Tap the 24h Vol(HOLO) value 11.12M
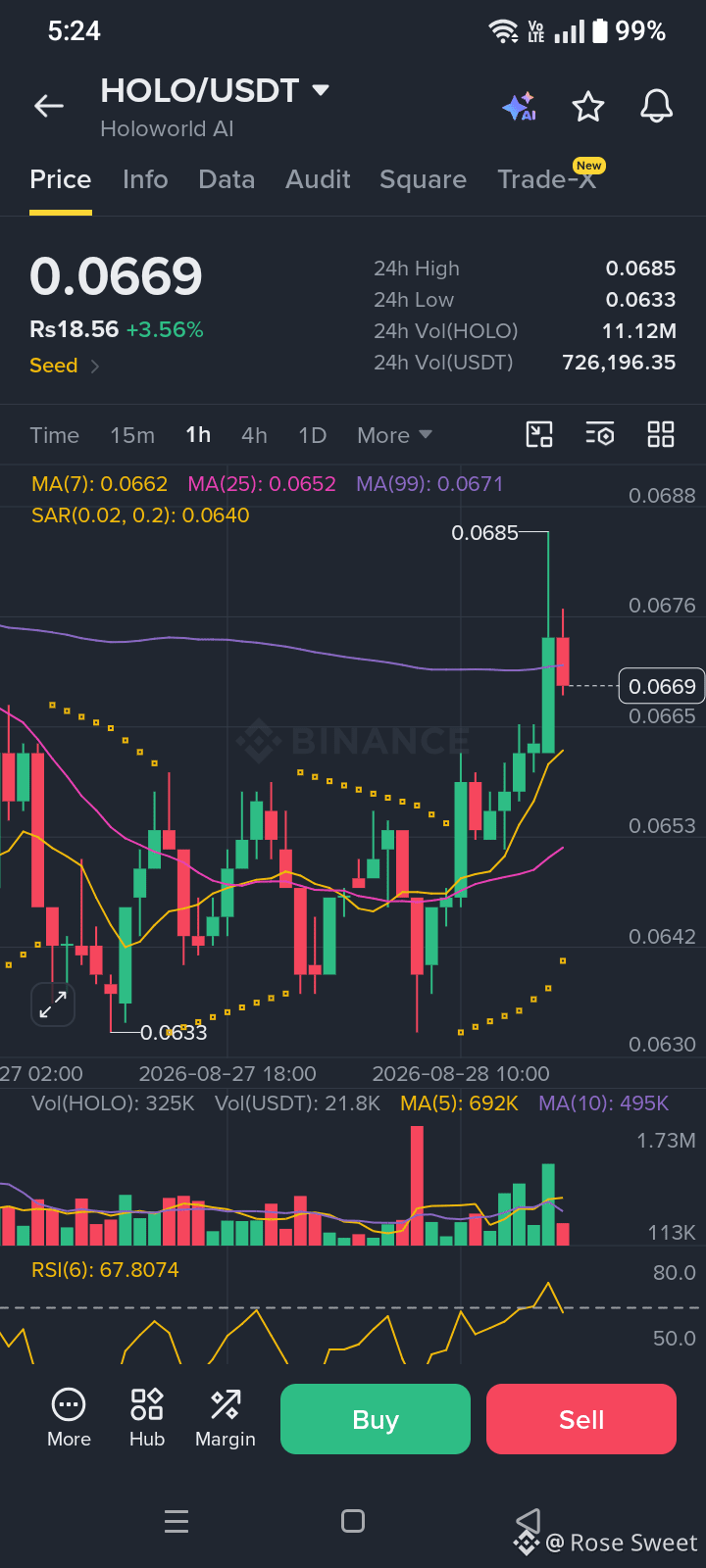The width and height of the screenshot is (706, 1568). 639,331
